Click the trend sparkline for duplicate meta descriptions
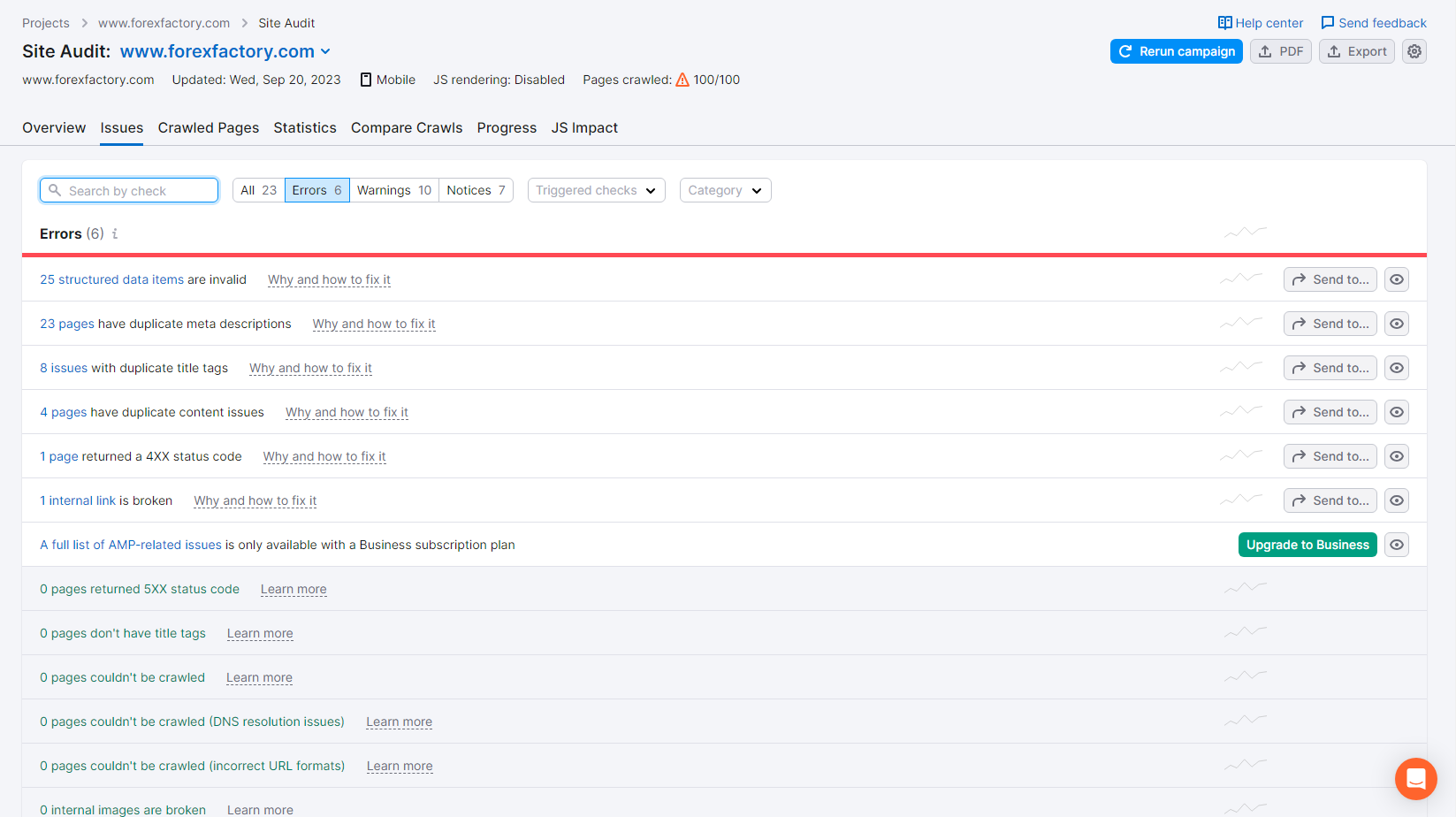The width and height of the screenshot is (1456, 817). 1241,323
